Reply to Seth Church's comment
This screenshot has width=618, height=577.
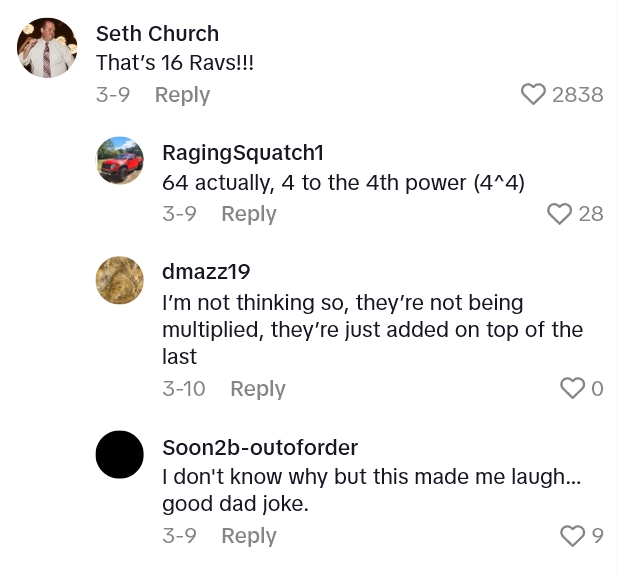182,95
